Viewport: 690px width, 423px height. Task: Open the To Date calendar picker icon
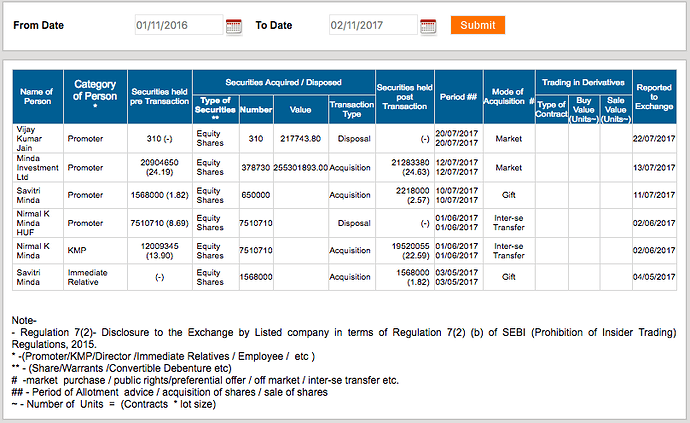(x=428, y=25)
